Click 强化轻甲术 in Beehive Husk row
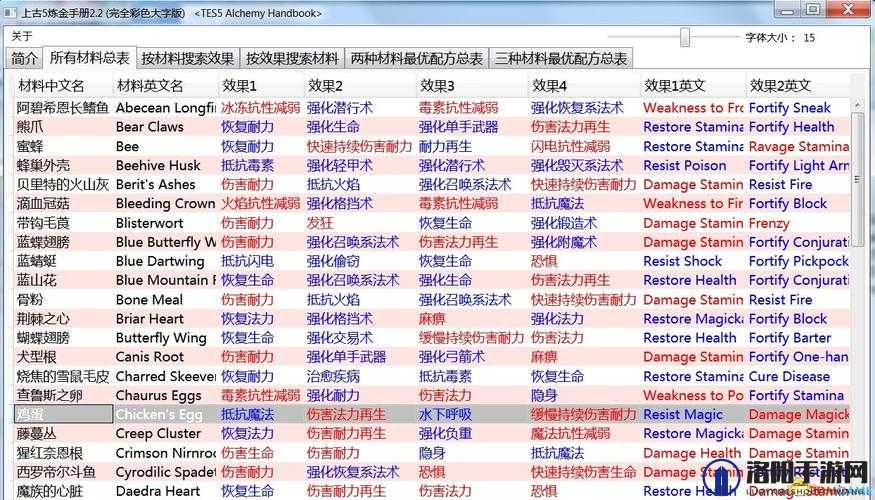 click(339, 165)
